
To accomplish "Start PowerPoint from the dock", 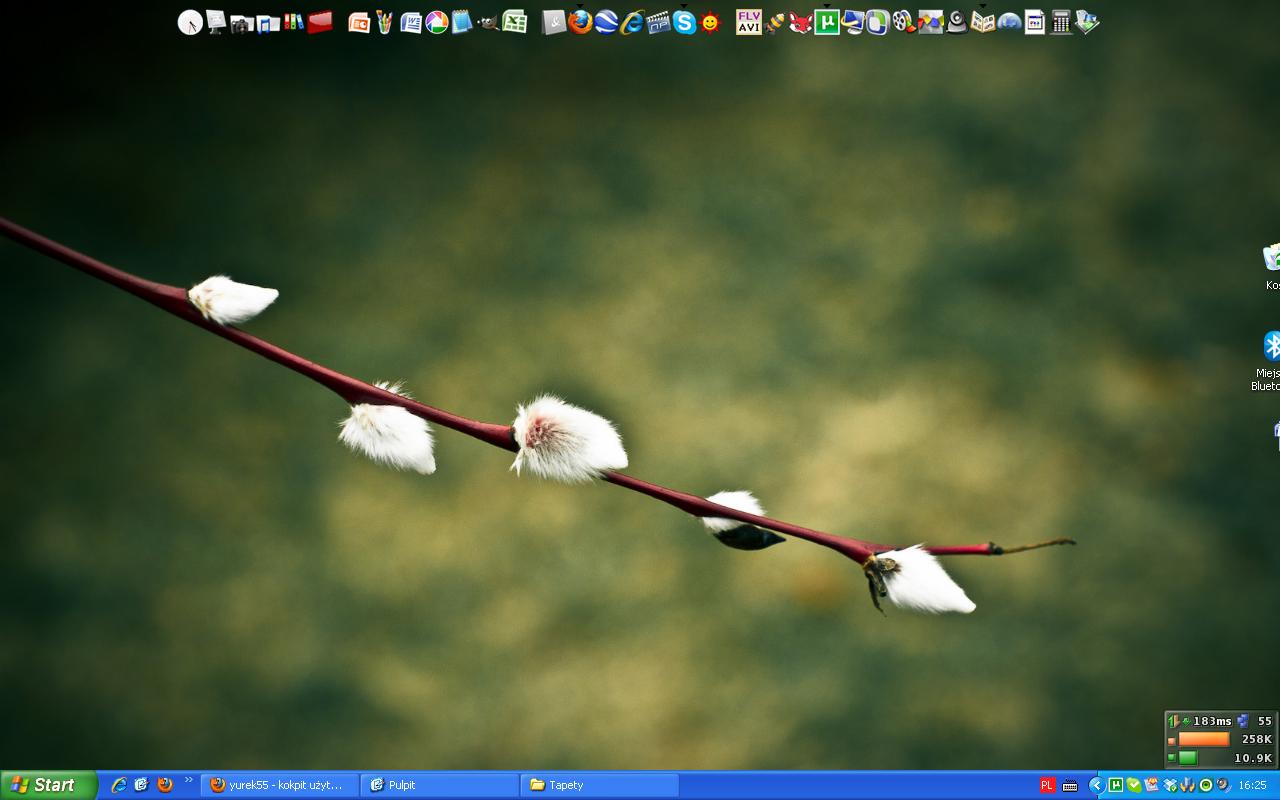I will 359,22.
